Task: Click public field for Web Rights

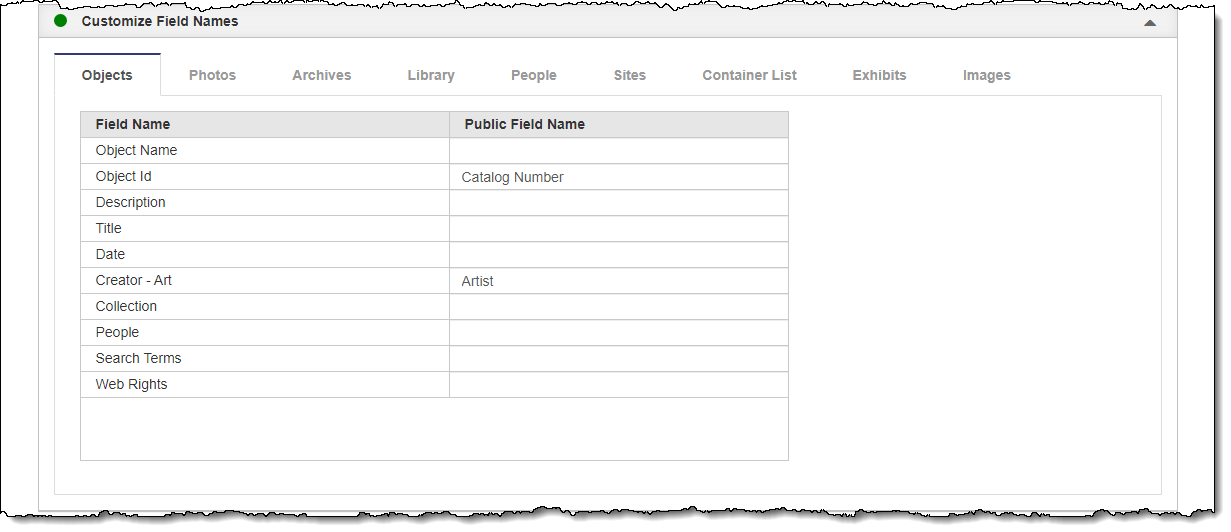Action: tap(618, 385)
